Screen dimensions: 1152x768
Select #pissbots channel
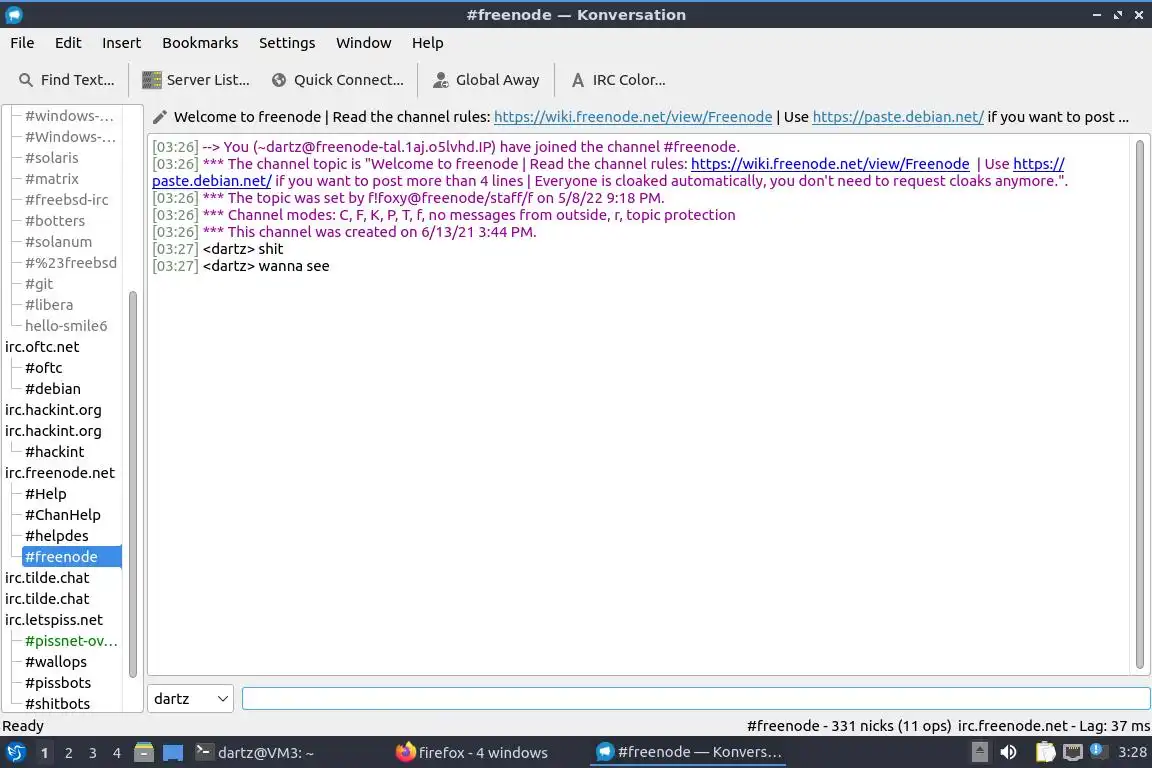coord(57,683)
